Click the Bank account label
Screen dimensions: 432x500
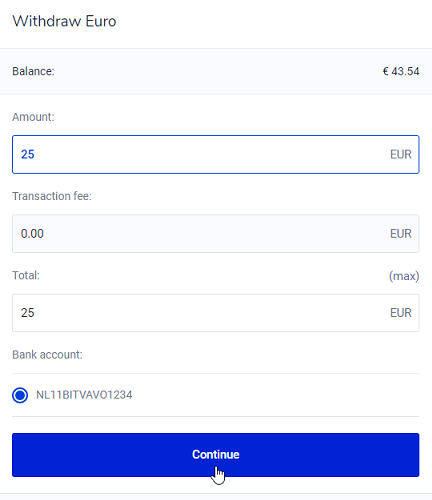pos(47,355)
